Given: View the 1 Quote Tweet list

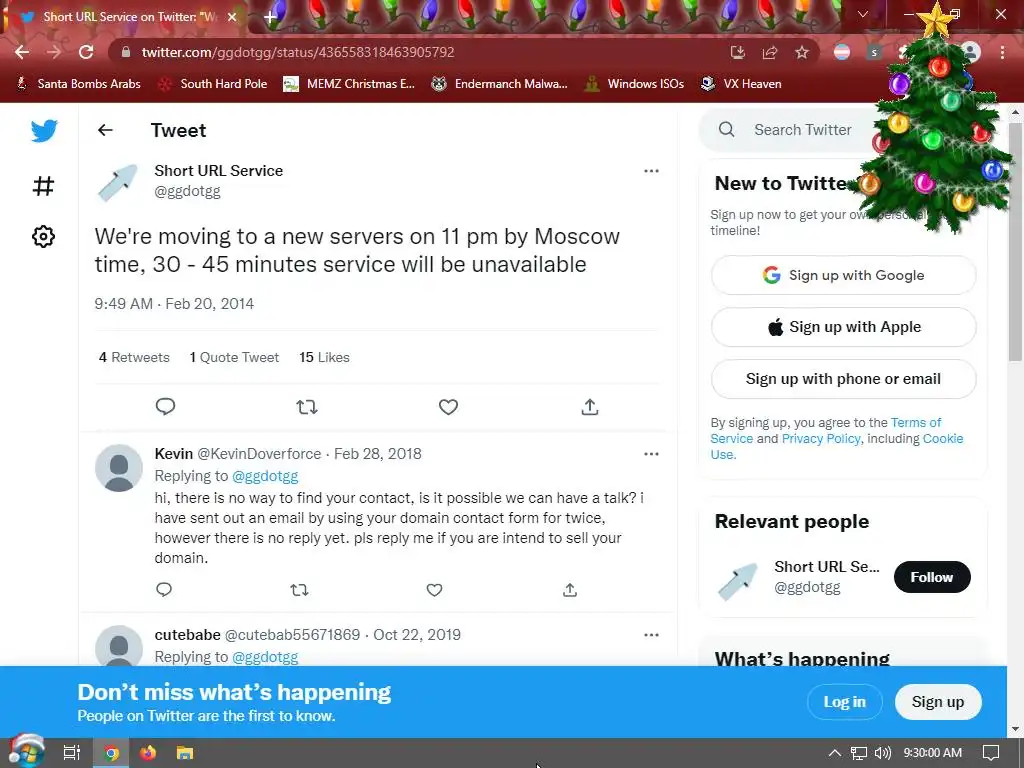Looking at the screenshot, I should pyautogui.click(x=234, y=357).
